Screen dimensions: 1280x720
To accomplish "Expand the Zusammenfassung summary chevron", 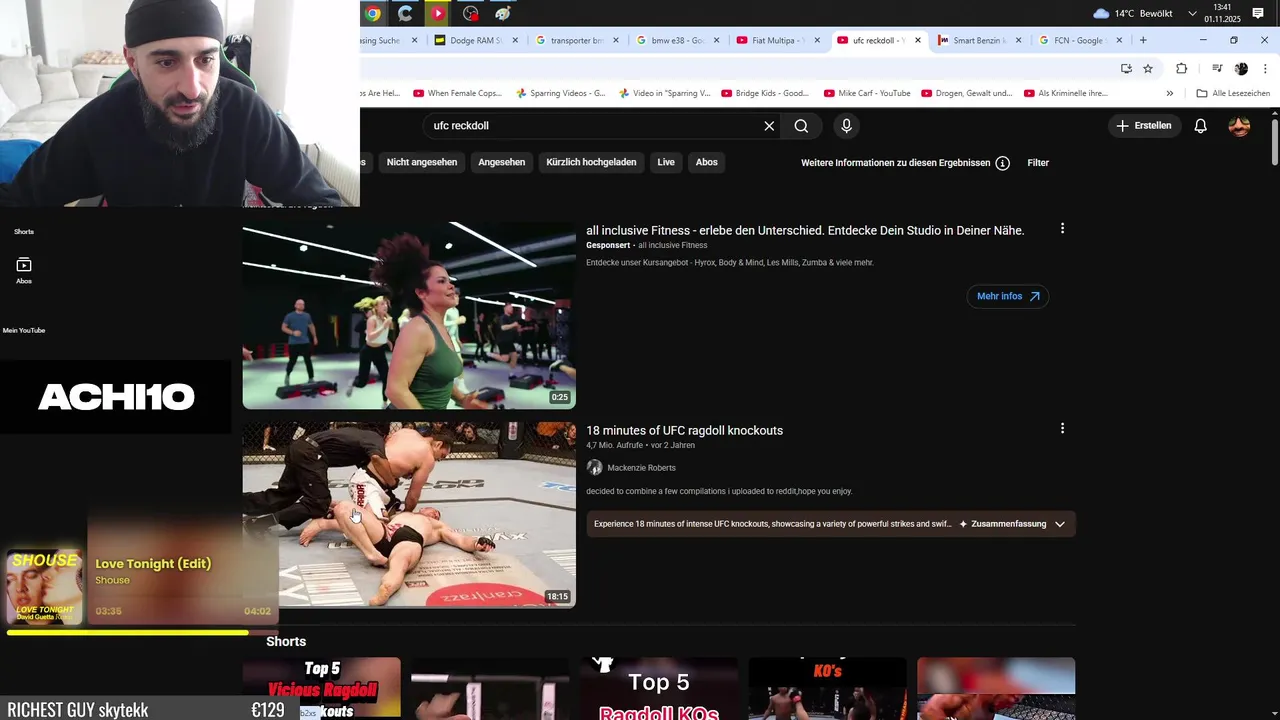I will tap(1060, 524).
